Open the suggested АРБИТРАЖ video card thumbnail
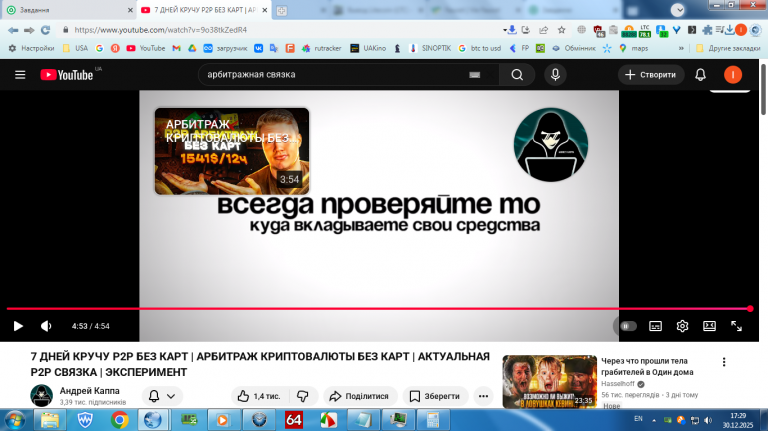768x431 pixels. tap(232, 151)
